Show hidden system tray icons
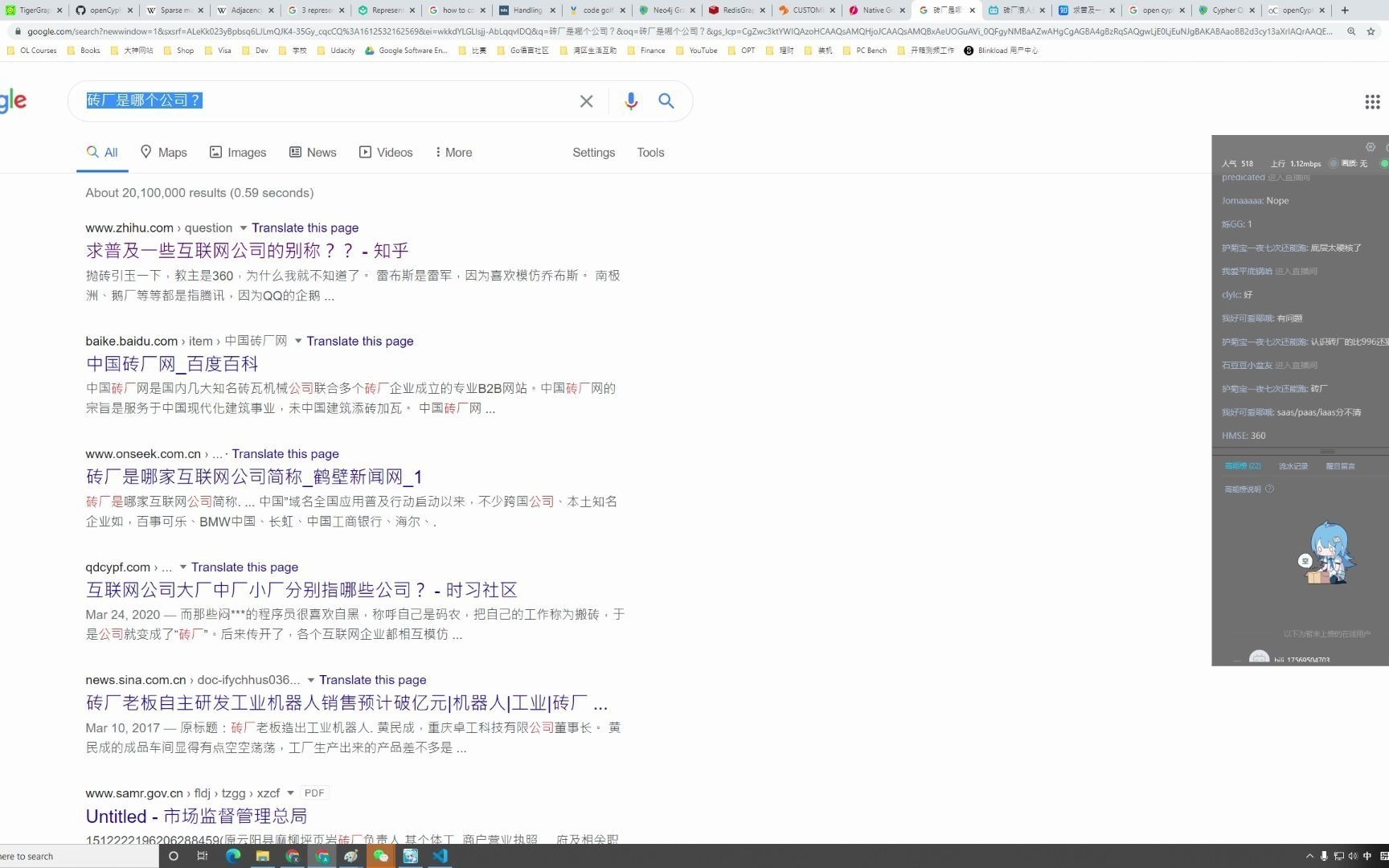 1309,856
